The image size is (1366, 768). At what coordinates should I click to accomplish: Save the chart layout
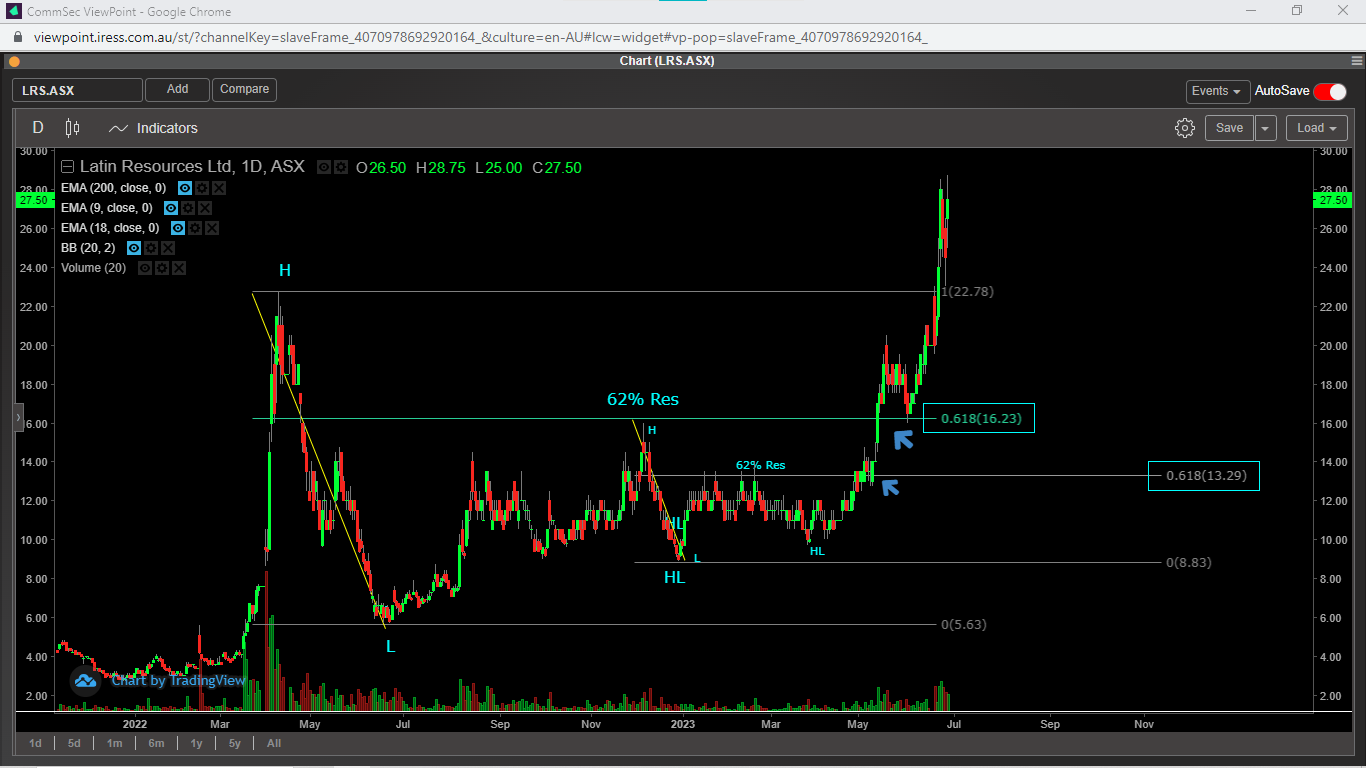tap(1229, 128)
